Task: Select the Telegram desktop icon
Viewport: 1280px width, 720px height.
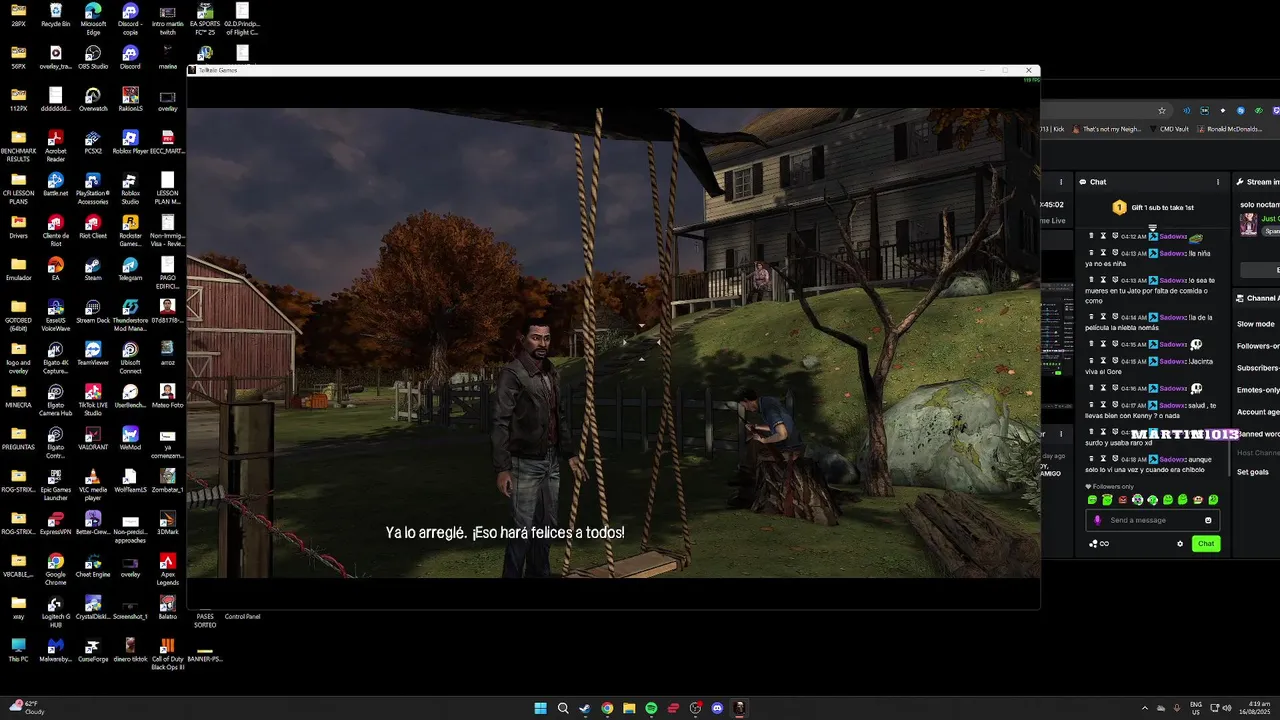Action: (130, 269)
